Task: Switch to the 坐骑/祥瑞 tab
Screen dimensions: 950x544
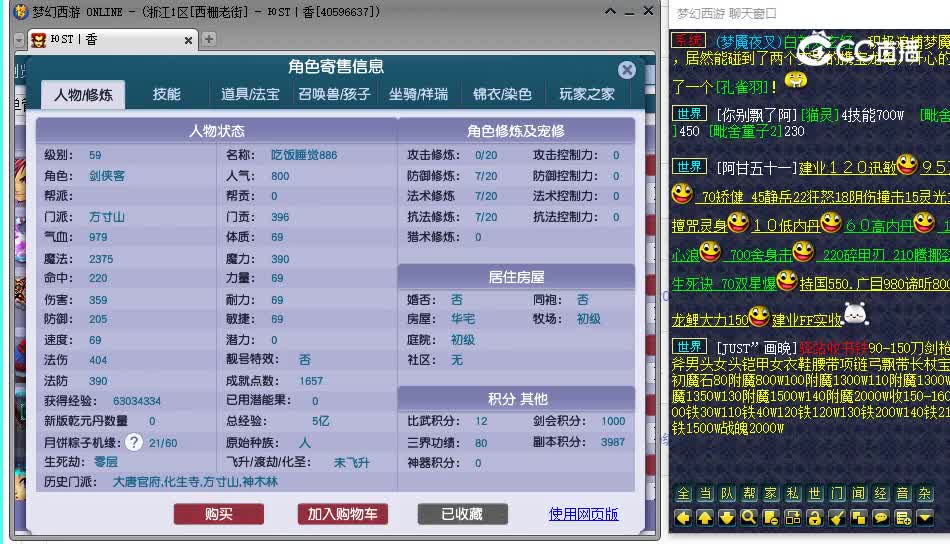Action: [418, 95]
